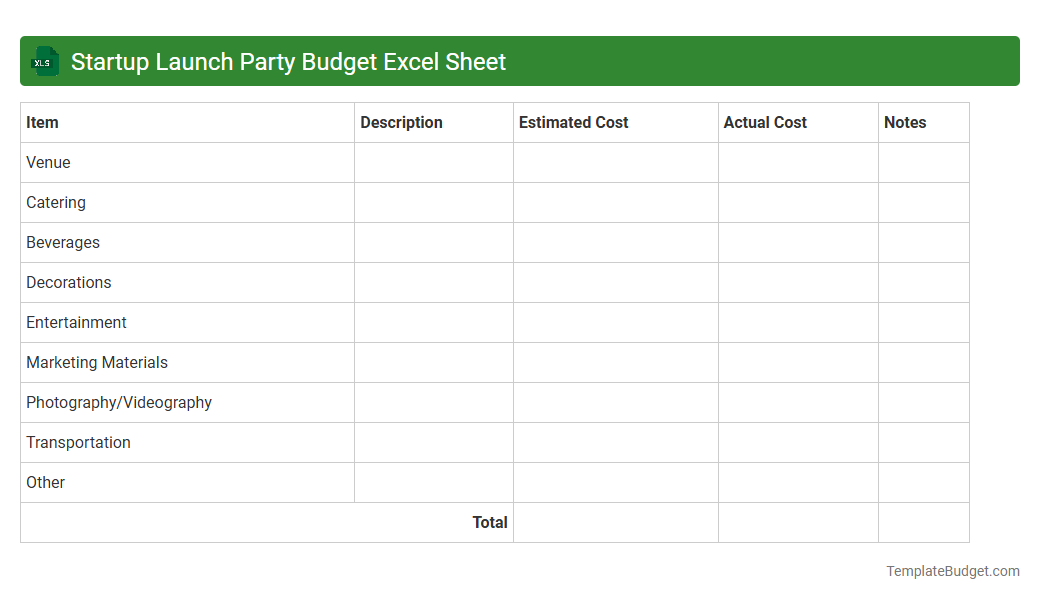The image size is (1040, 600).
Task: Select the Entertainment row label
Action: pyautogui.click(x=76, y=322)
